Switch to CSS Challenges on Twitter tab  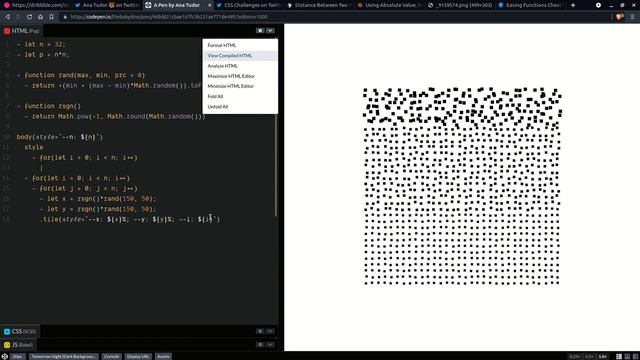point(248,5)
